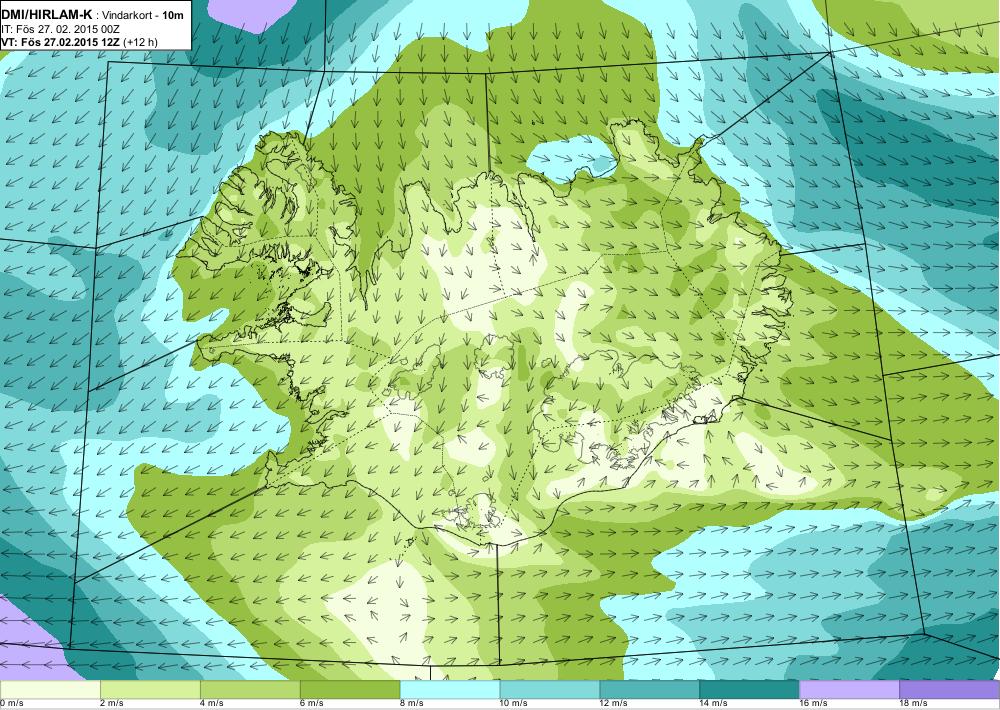The height and width of the screenshot is (710, 1000).
Task: Click the "14 m/s" legend label
Action: [x=714, y=704]
